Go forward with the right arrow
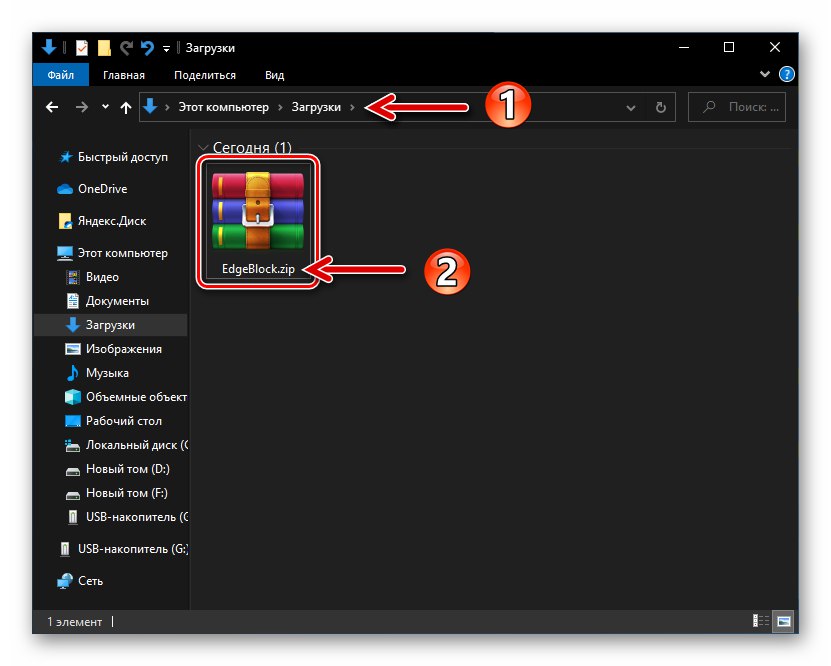 82,108
